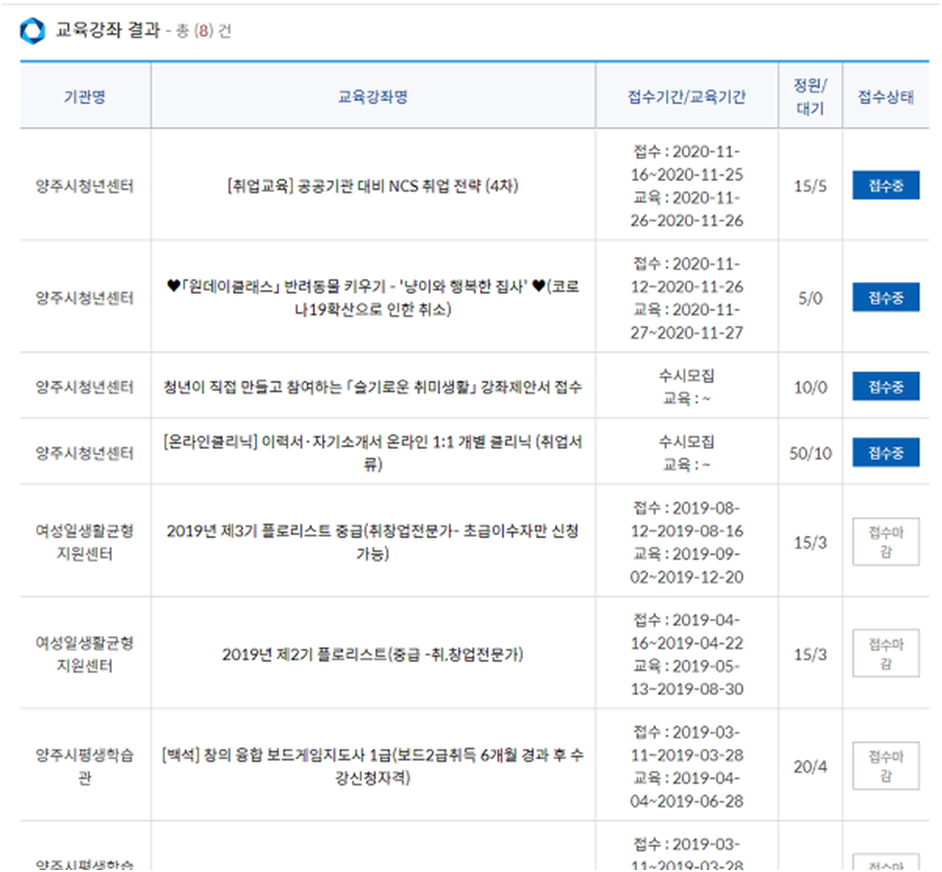Click capacity value 5/0
This screenshot has height=872, width=942.
pos(810,297)
